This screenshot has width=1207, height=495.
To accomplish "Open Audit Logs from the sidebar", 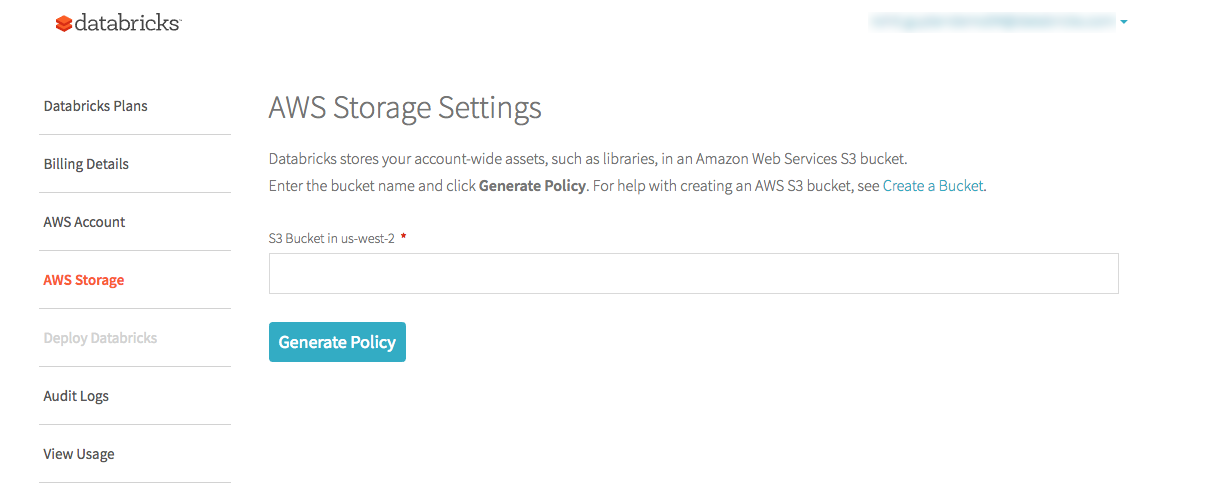I will [76, 396].
